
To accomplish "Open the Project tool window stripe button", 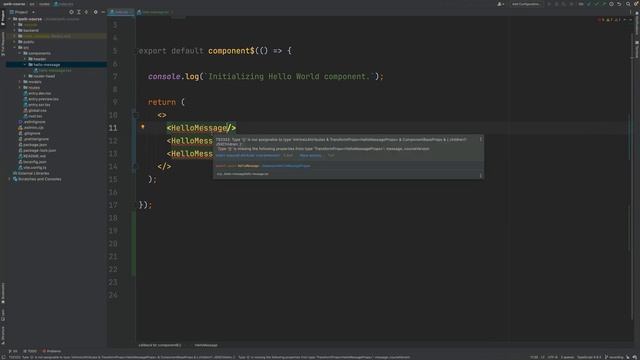I will 3,18.
